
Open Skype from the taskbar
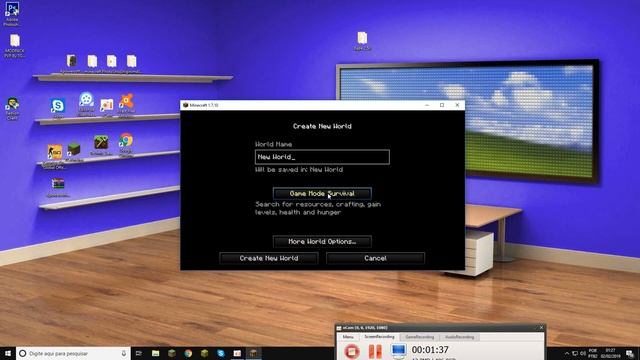pyautogui.click(x=221, y=353)
